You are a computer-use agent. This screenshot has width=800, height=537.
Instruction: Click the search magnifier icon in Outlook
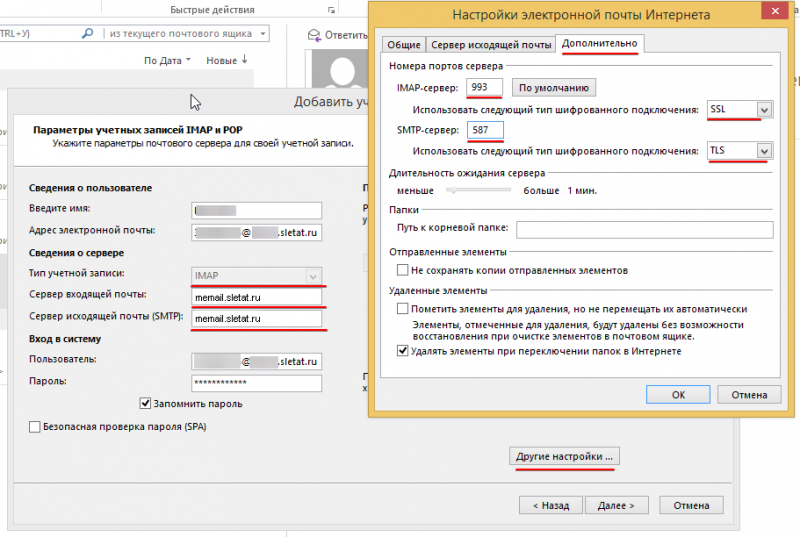tap(87, 33)
